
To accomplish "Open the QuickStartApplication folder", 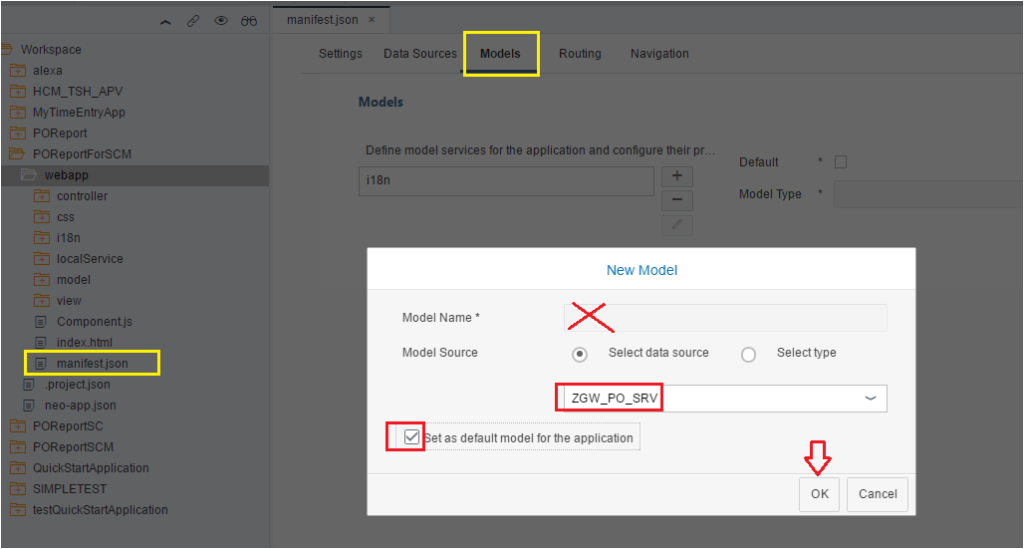I will [x=91, y=468].
